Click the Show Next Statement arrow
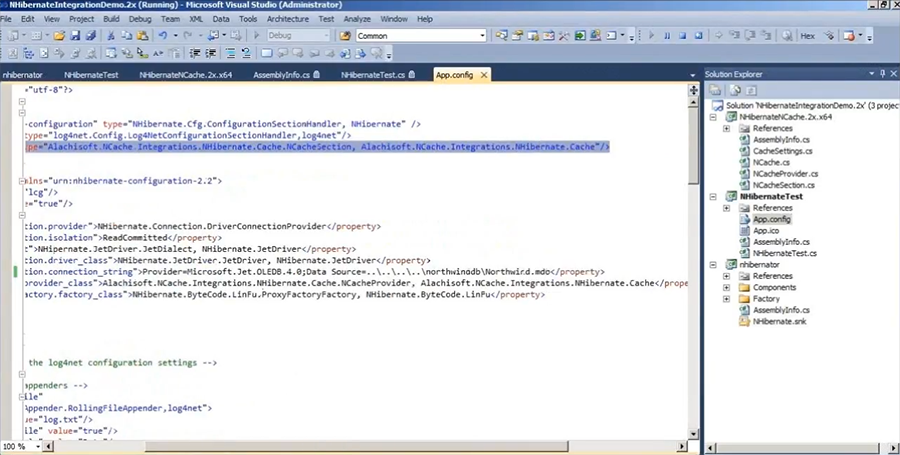This screenshot has width=900, height=455. 719,36
